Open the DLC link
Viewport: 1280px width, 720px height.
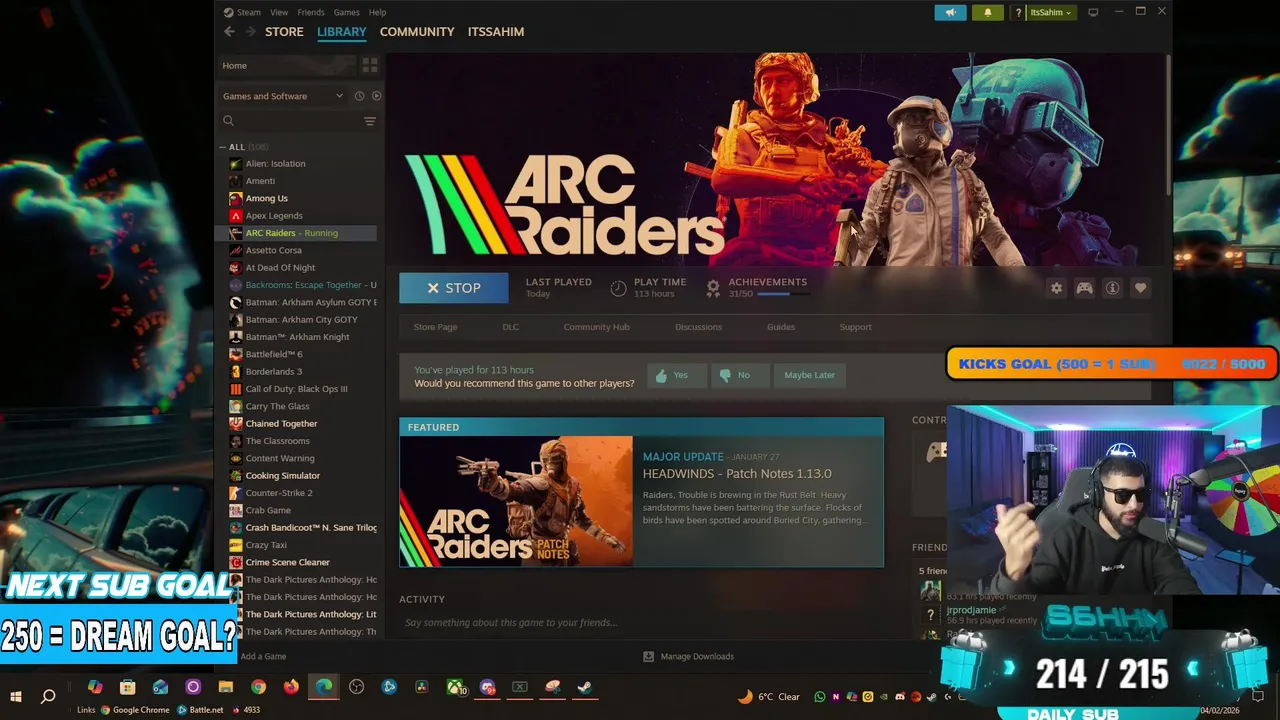point(510,327)
